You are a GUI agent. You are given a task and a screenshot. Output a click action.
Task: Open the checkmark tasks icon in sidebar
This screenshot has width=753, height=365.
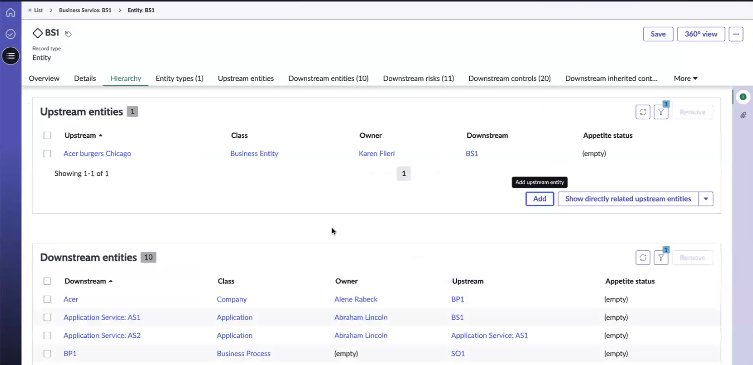click(x=11, y=34)
